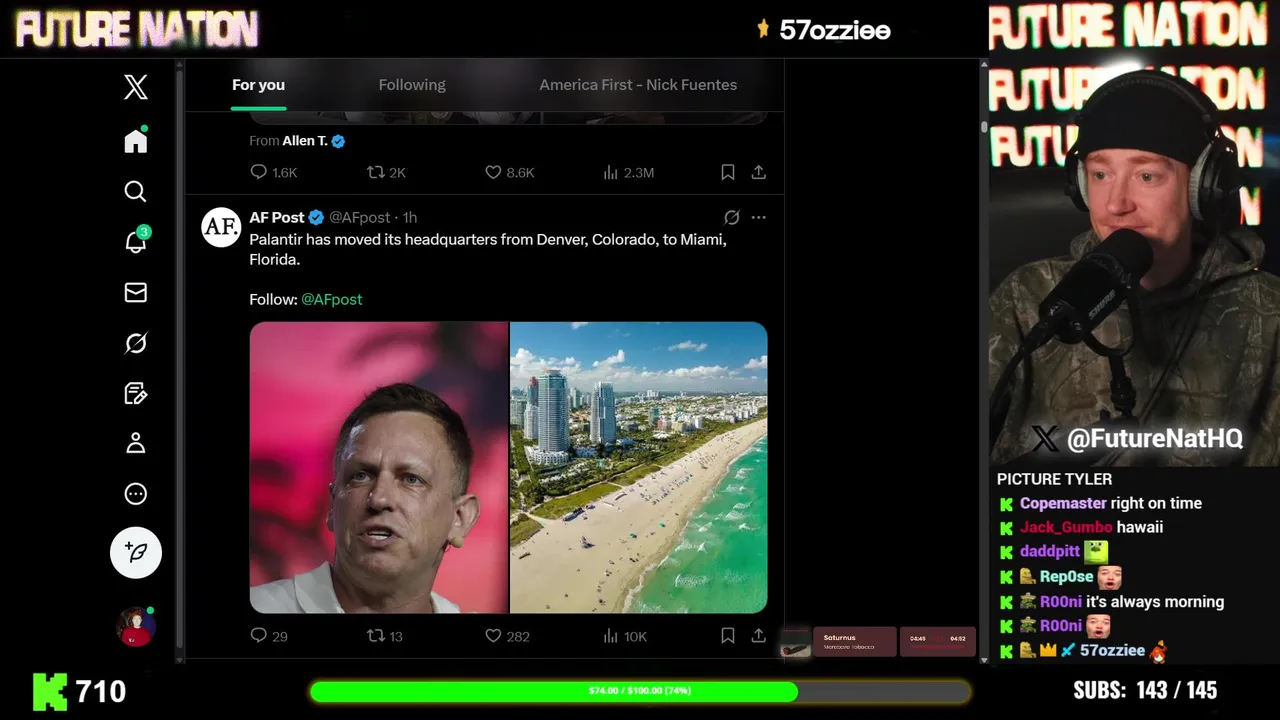The width and height of the screenshot is (1280, 720).
Task: Click Palantir headquarters tweet text
Action: 488,249
